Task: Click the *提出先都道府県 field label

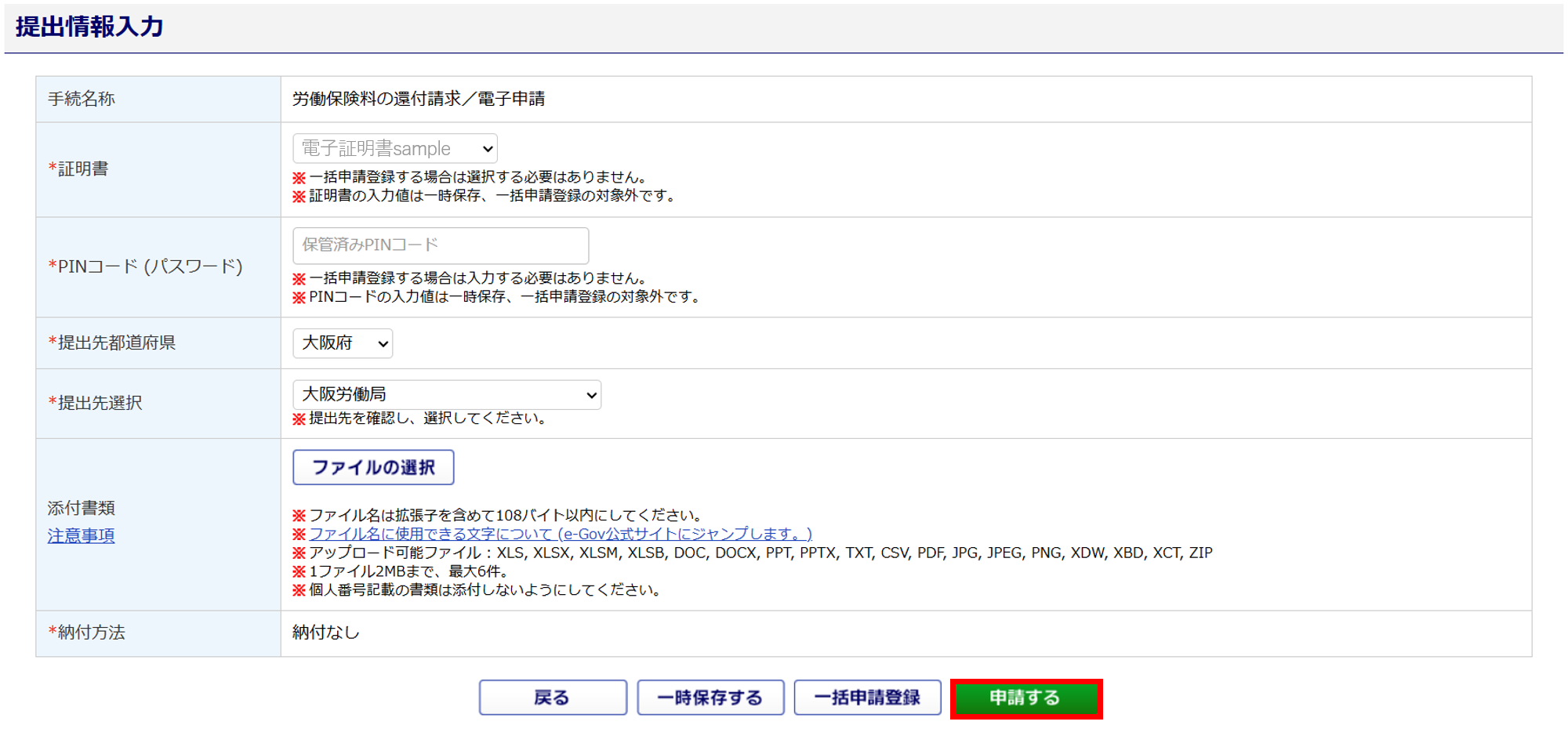Action: point(112,343)
